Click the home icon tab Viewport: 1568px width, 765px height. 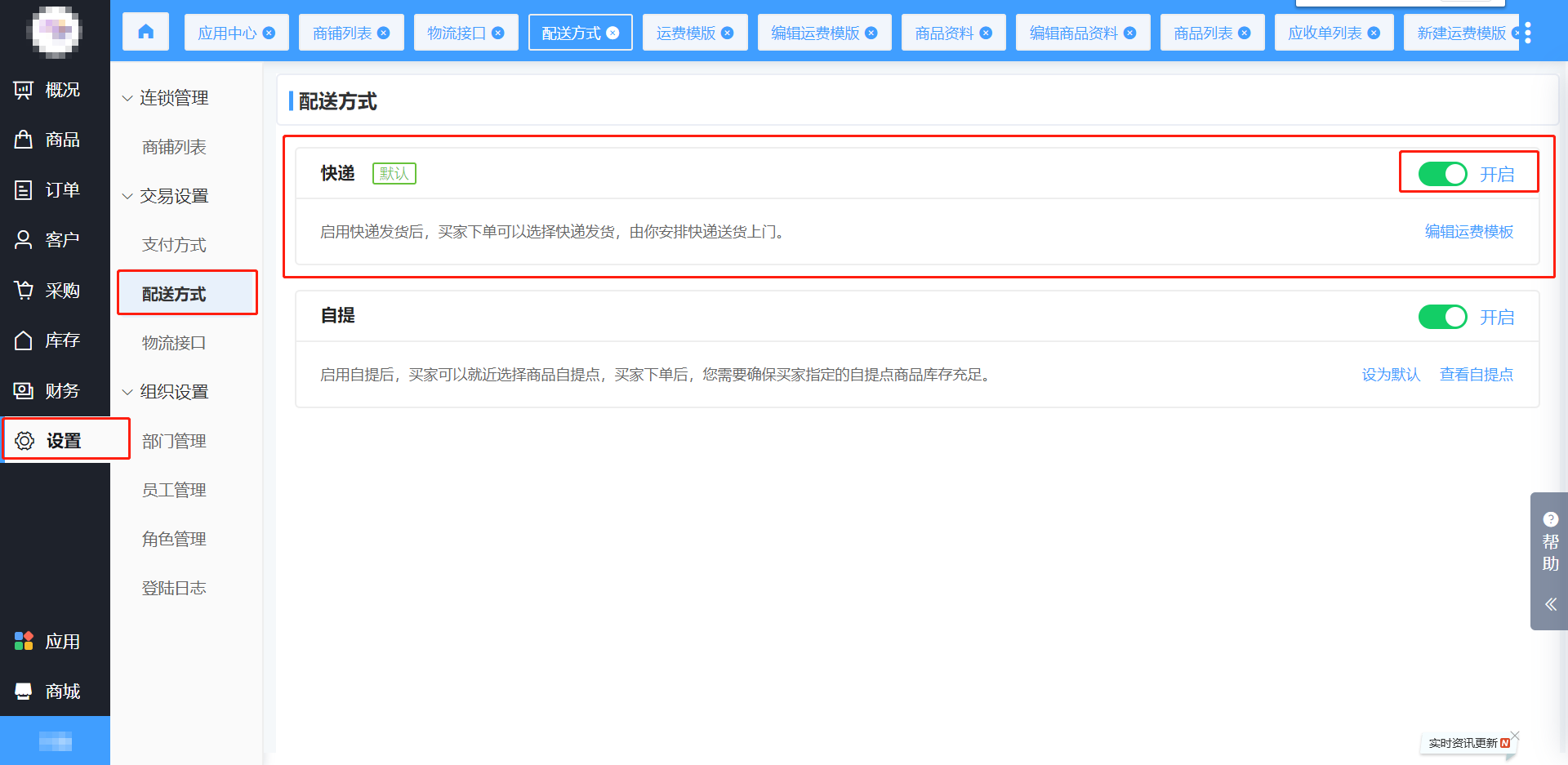(145, 32)
